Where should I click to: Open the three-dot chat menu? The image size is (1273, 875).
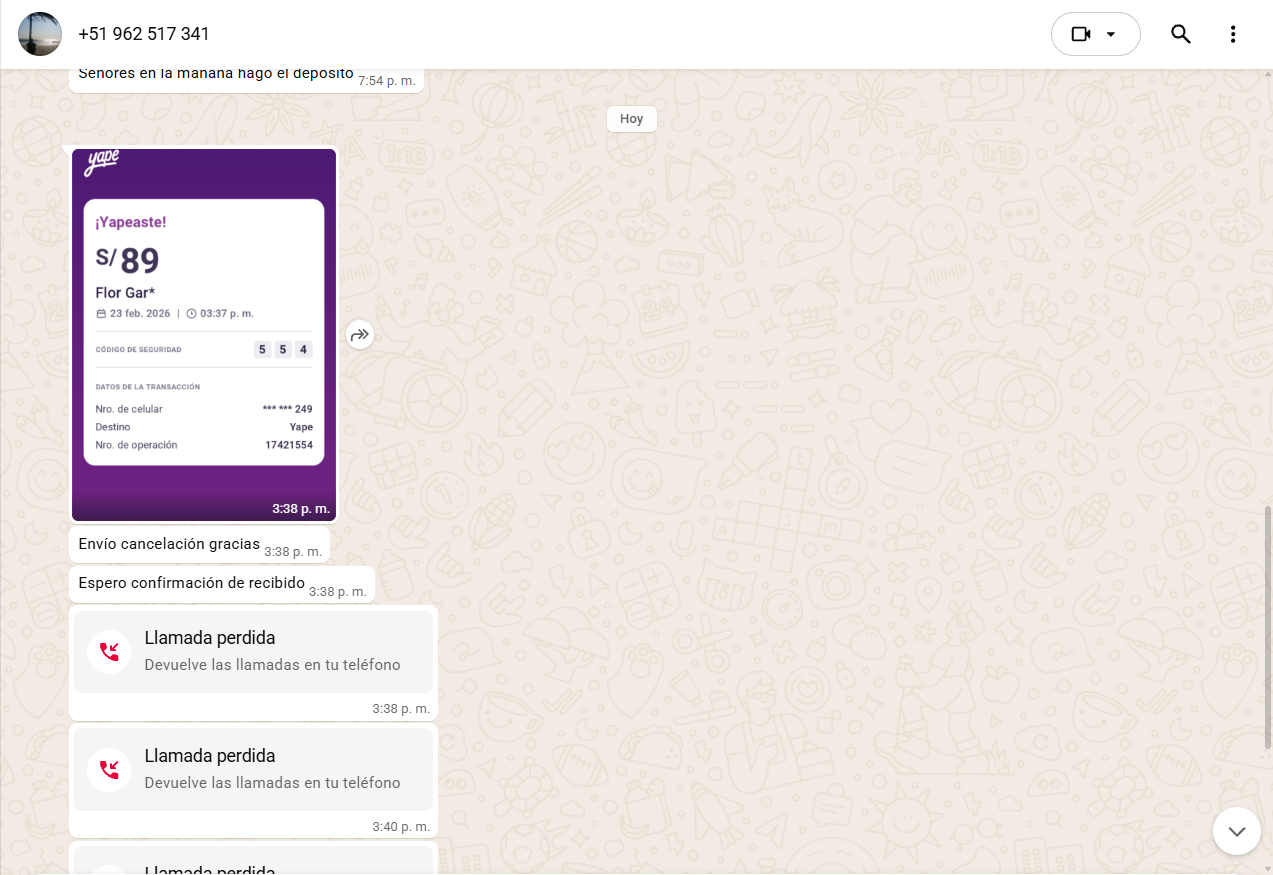tap(1233, 34)
